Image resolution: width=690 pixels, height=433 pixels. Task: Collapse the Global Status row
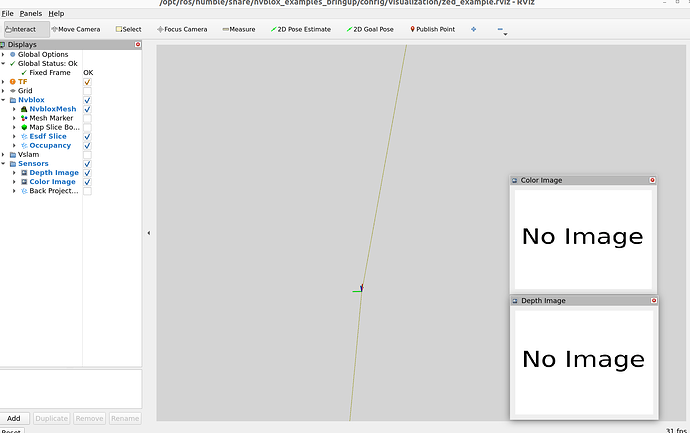(3, 63)
